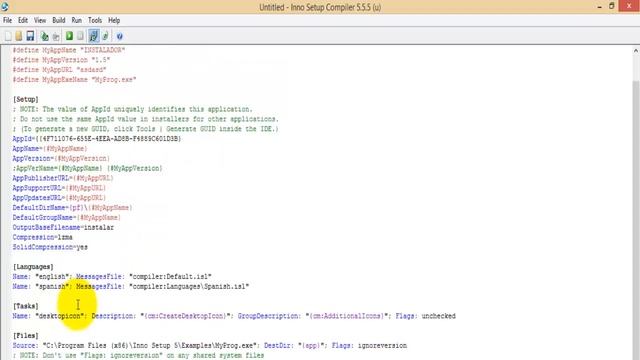Click the [Files] section header
The width and height of the screenshot is (640, 360).
(26, 336)
